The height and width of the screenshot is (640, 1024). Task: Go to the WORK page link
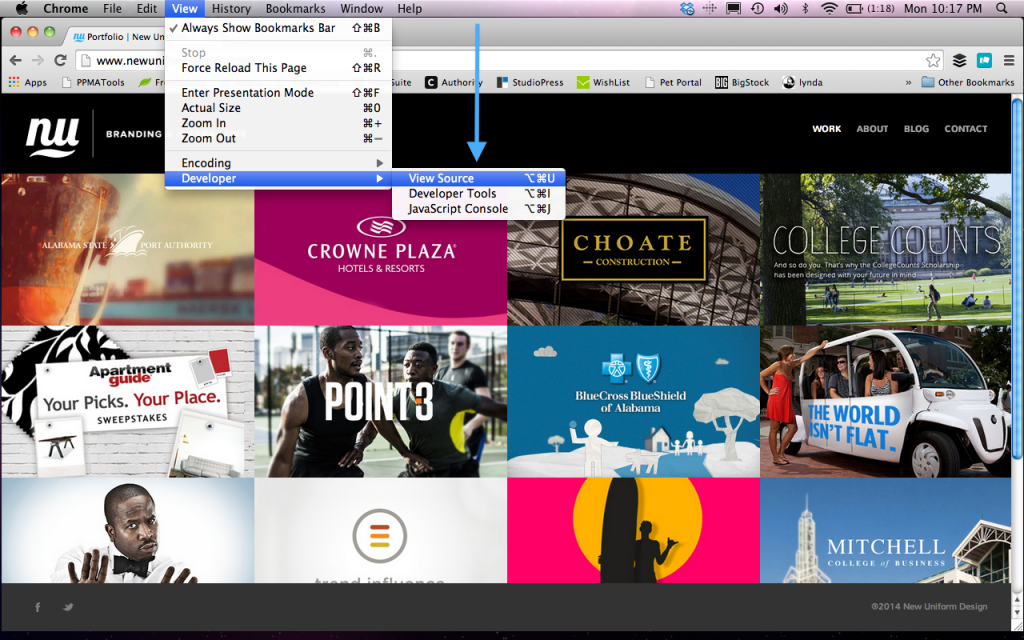pyautogui.click(x=826, y=129)
